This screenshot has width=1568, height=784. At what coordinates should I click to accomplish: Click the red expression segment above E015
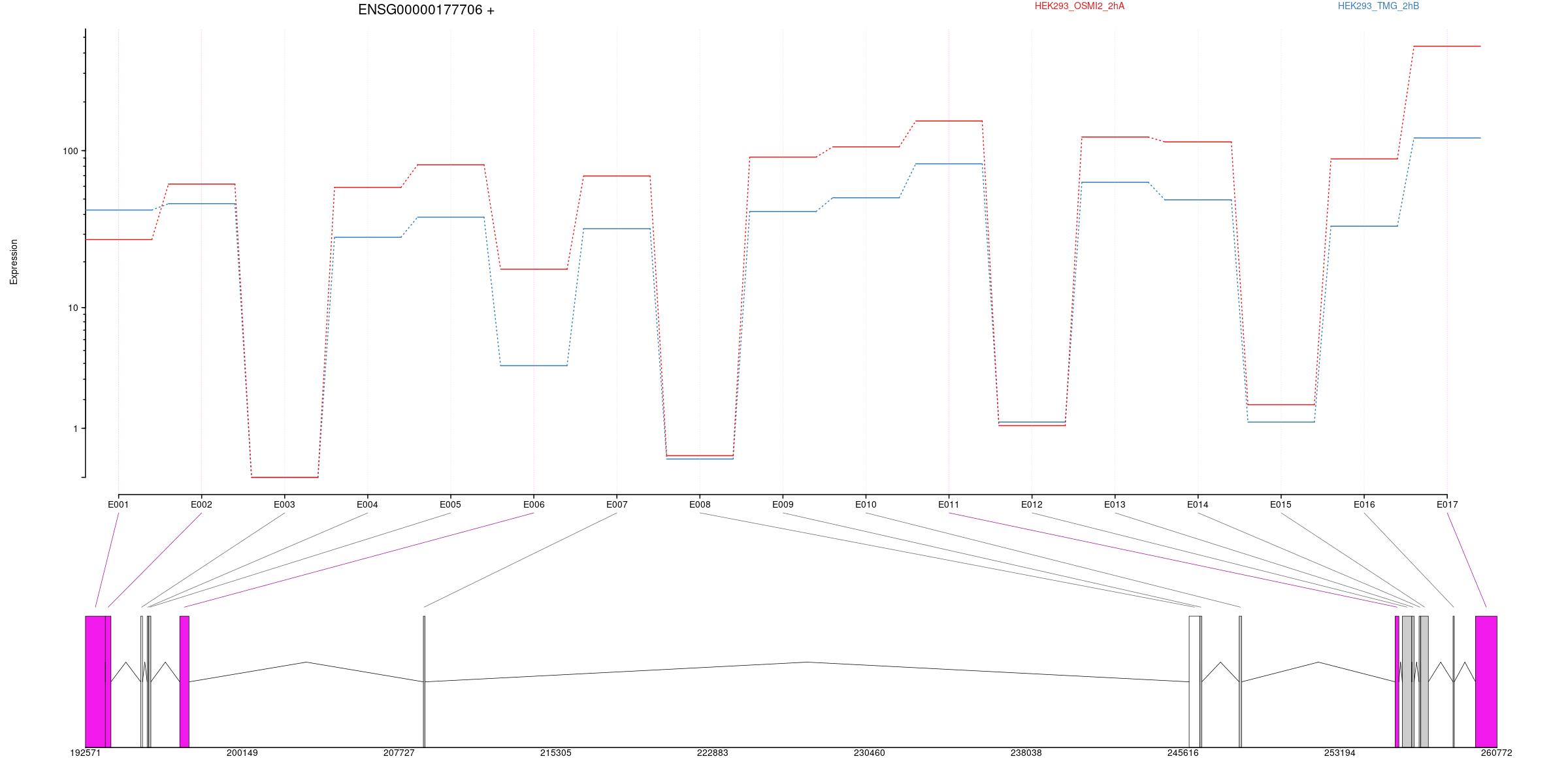[1281, 405]
